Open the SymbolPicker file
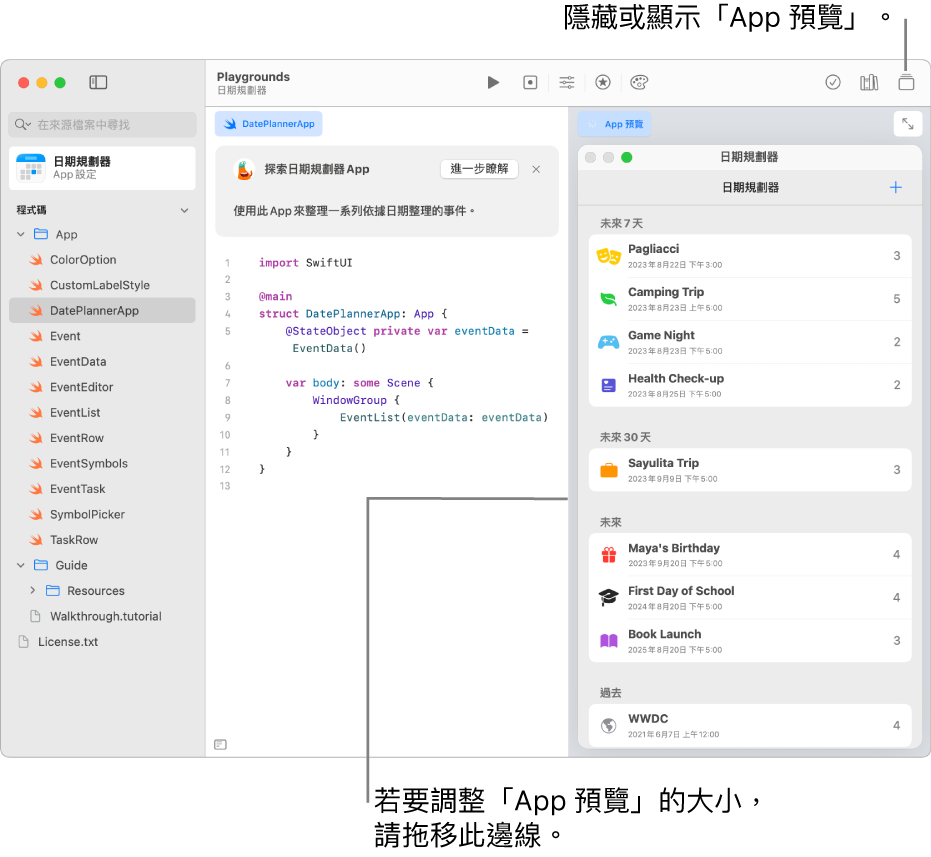The width and height of the screenshot is (931, 857). coord(102,514)
